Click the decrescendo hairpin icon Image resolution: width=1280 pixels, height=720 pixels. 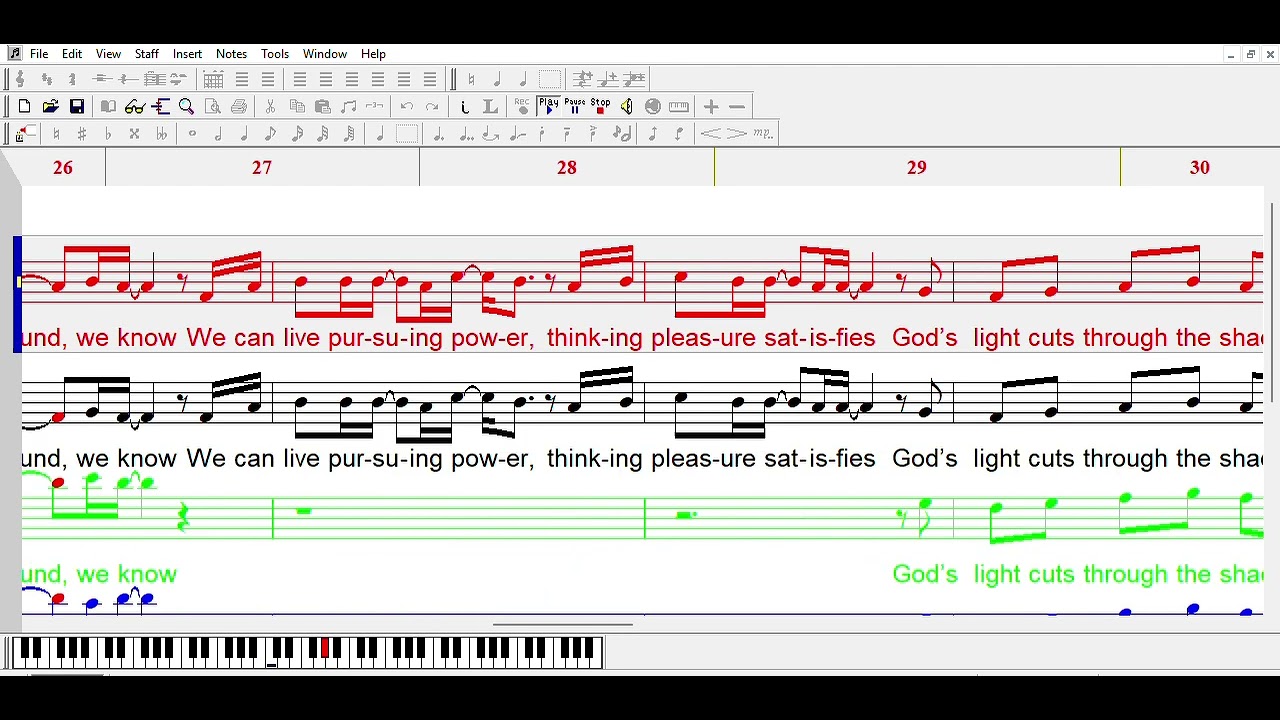tap(737, 134)
